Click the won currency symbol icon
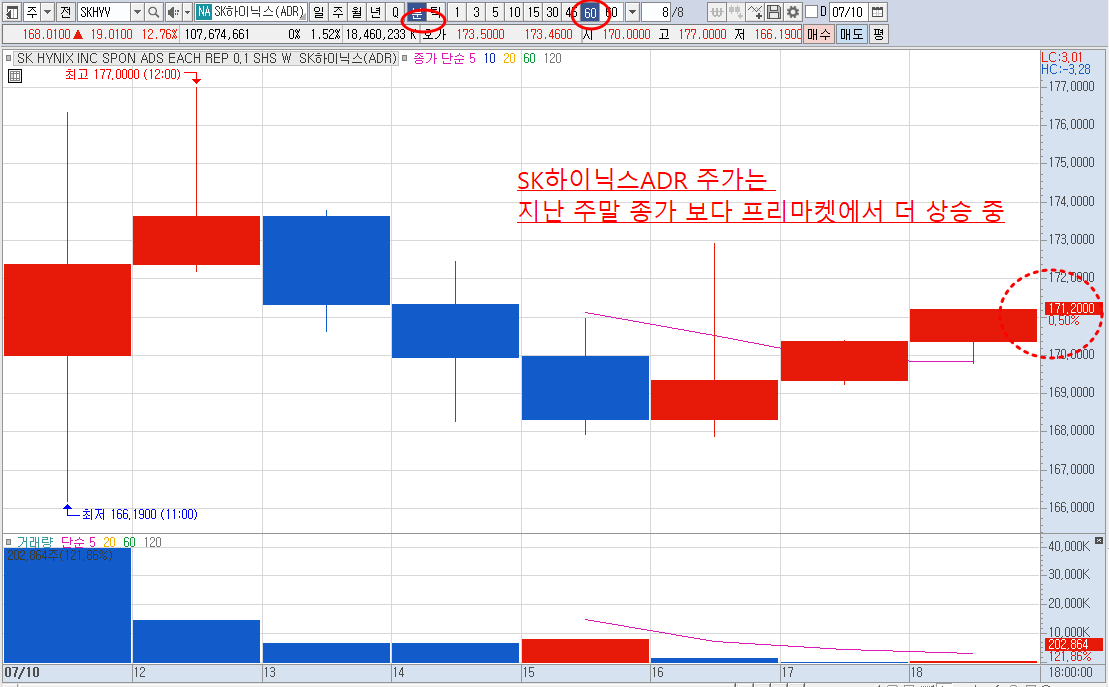This screenshot has height=687, width=1109. click(x=716, y=12)
